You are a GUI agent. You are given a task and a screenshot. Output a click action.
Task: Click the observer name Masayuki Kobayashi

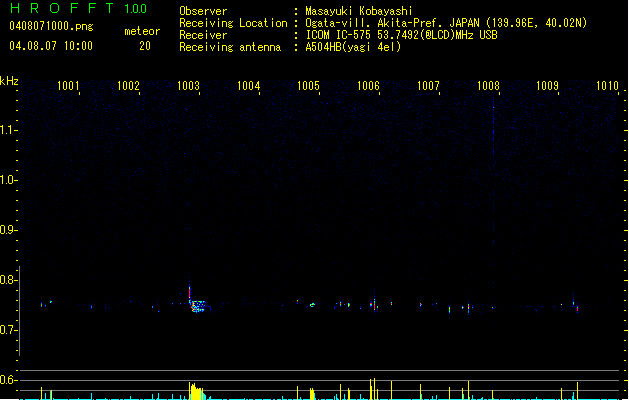tap(359, 11)
